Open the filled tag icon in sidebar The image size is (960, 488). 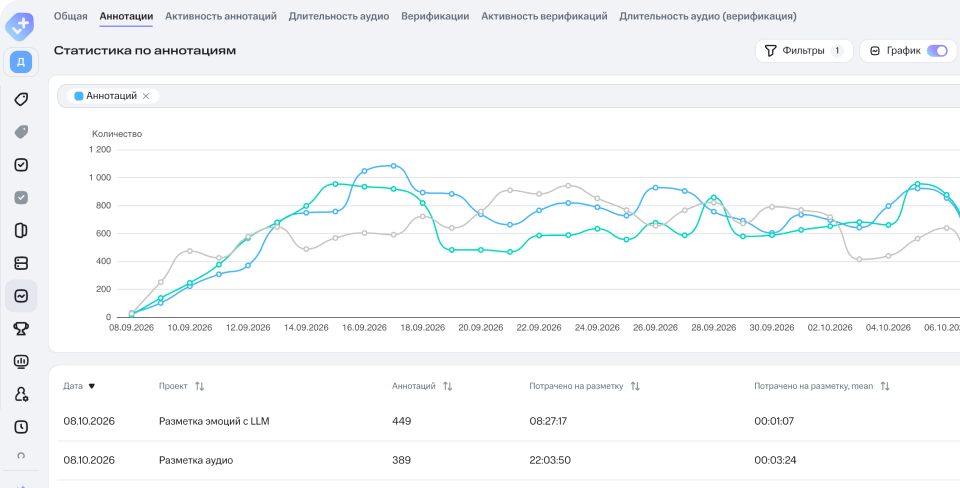click(x=21, y=132)
